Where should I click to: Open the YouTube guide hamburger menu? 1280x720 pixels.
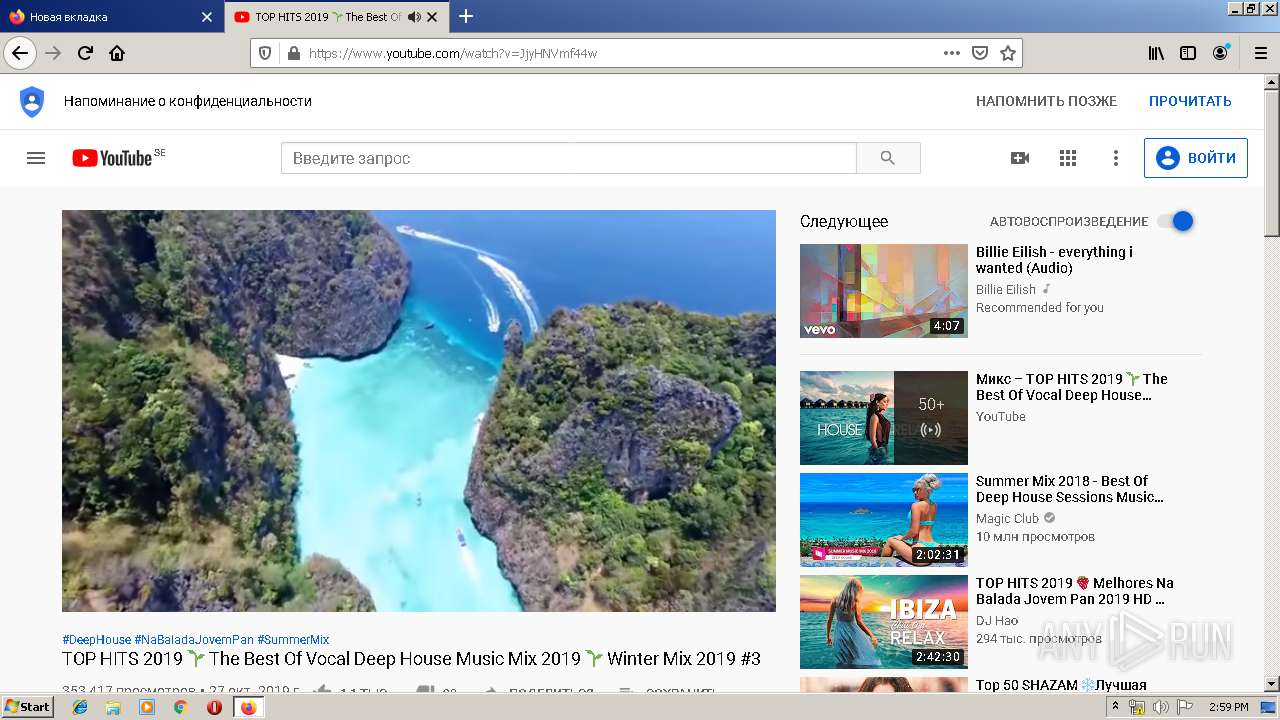point(36,158)
